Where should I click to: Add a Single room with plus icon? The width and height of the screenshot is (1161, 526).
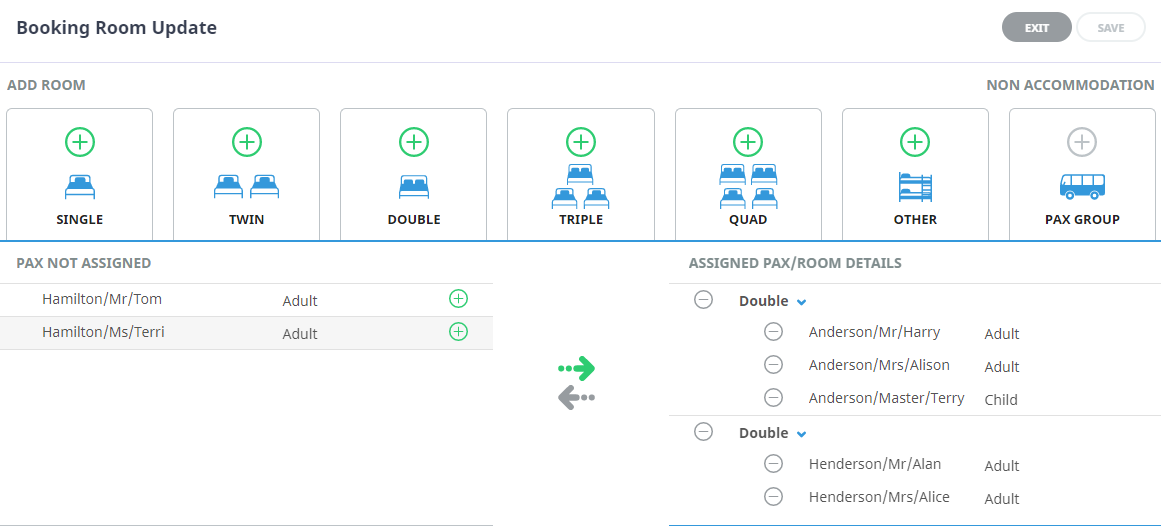coord(80,142)
